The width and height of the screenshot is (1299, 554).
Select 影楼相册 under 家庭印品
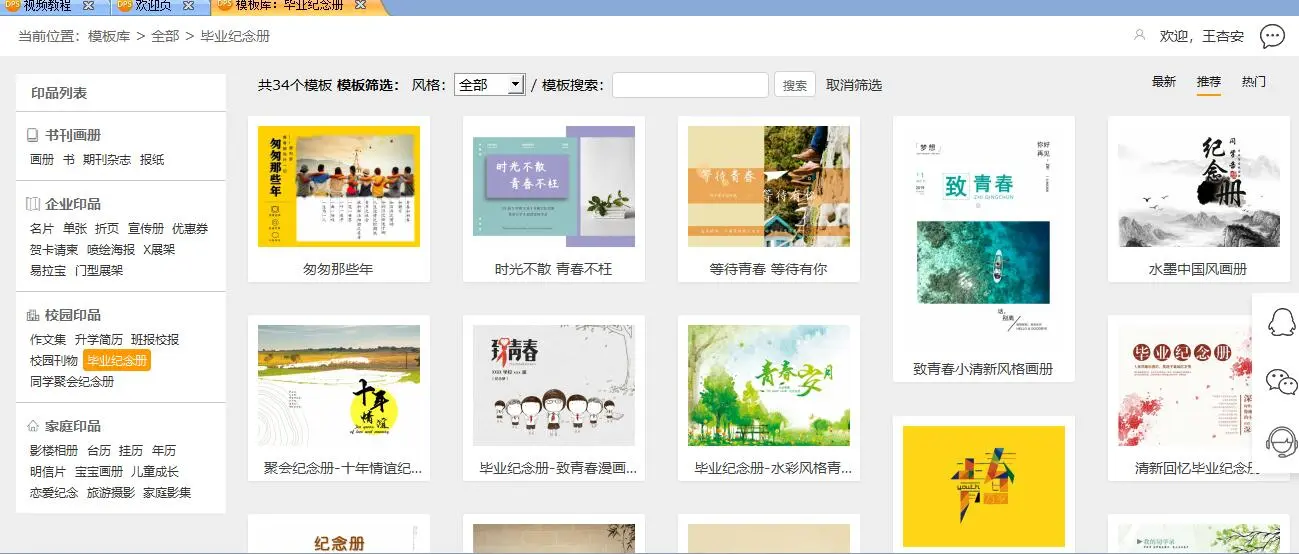pos(54,451)
